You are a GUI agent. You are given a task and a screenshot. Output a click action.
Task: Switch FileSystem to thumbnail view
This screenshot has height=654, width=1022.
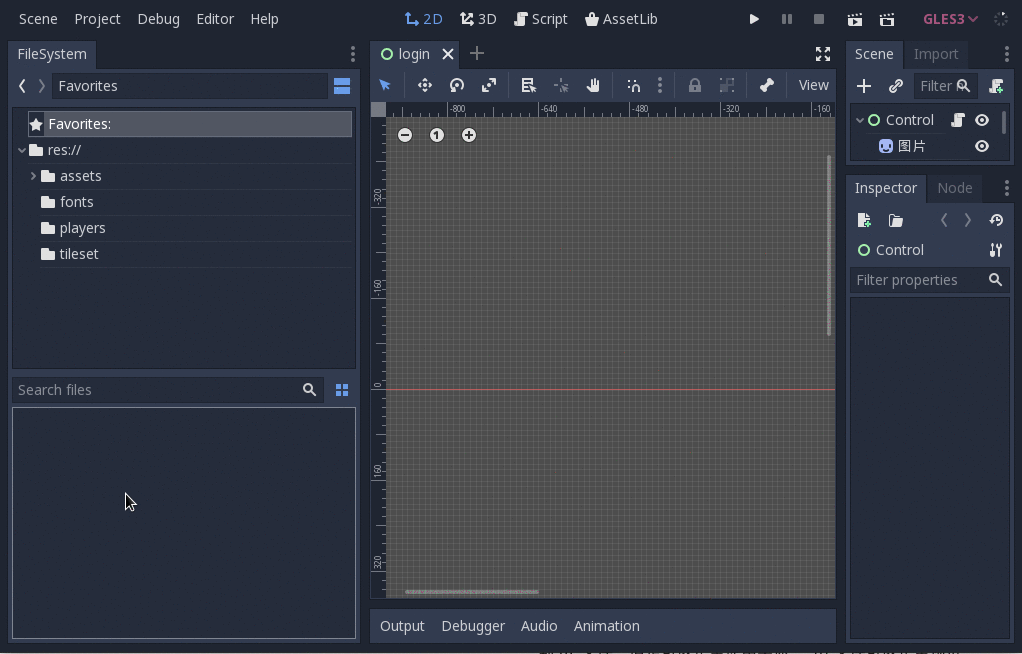(x=342, y=389)
